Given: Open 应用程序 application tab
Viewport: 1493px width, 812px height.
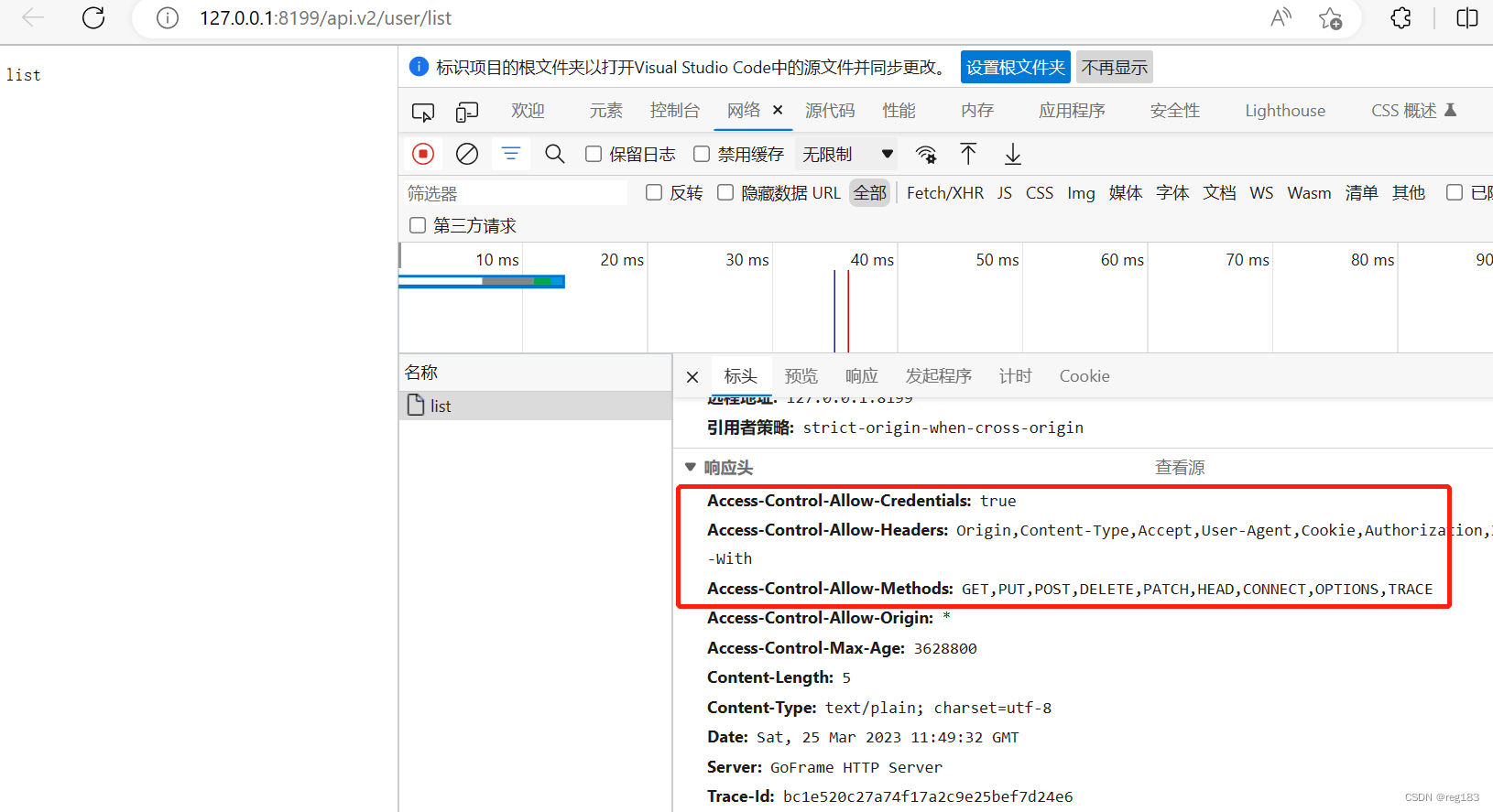Looking at the screenshot, I should pos(1072,111).
